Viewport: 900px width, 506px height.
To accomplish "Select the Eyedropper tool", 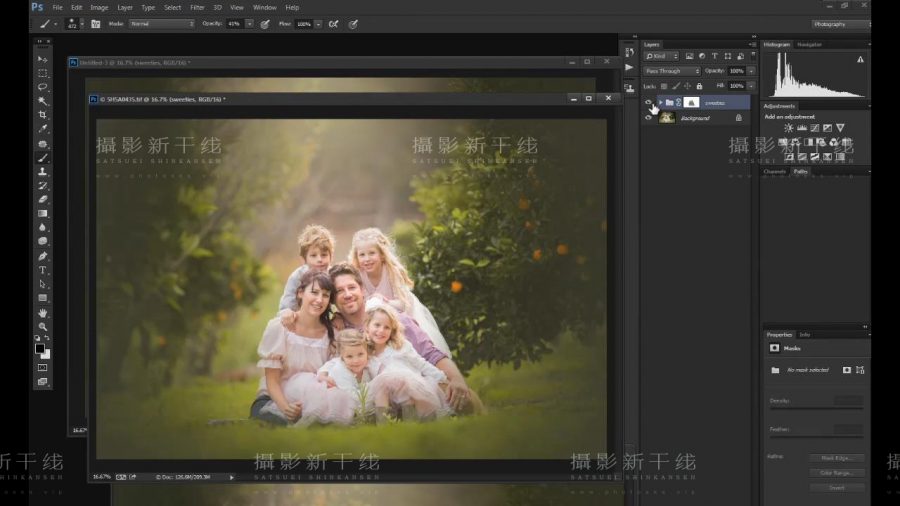I will [42, 129].
